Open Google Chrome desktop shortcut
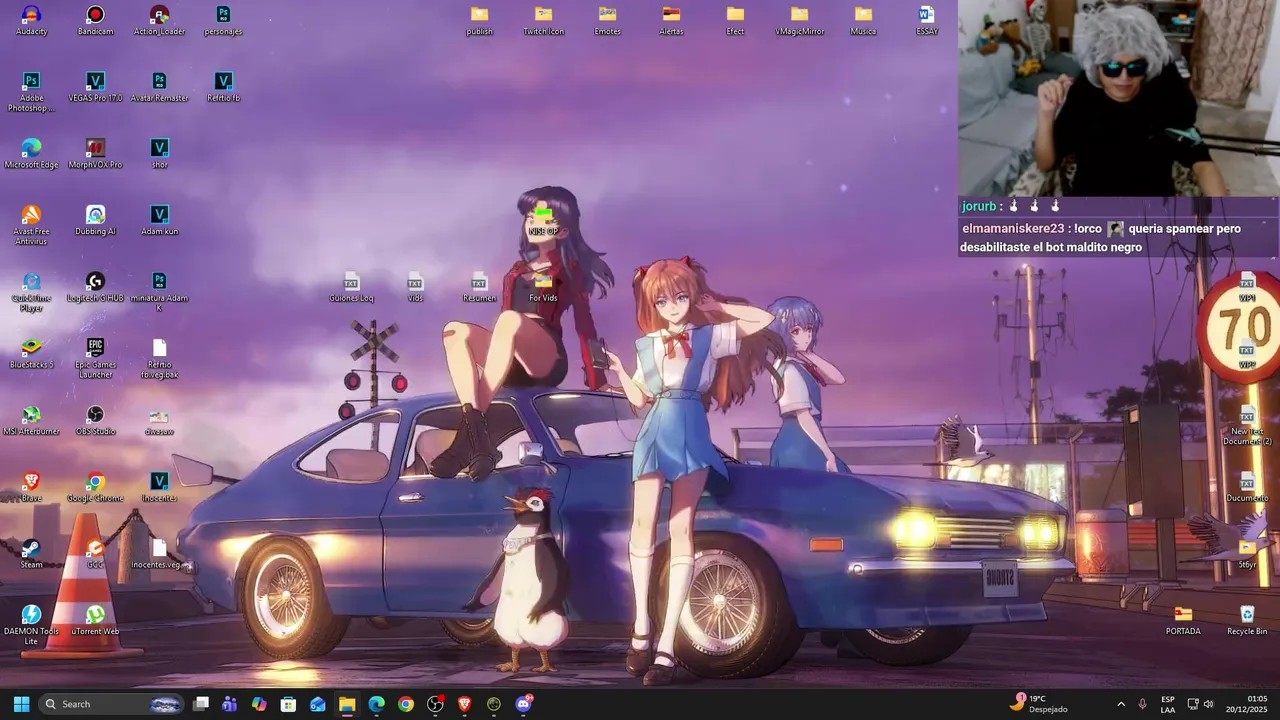The width and height of the screenshot is (1280, 720). point(95,488)
